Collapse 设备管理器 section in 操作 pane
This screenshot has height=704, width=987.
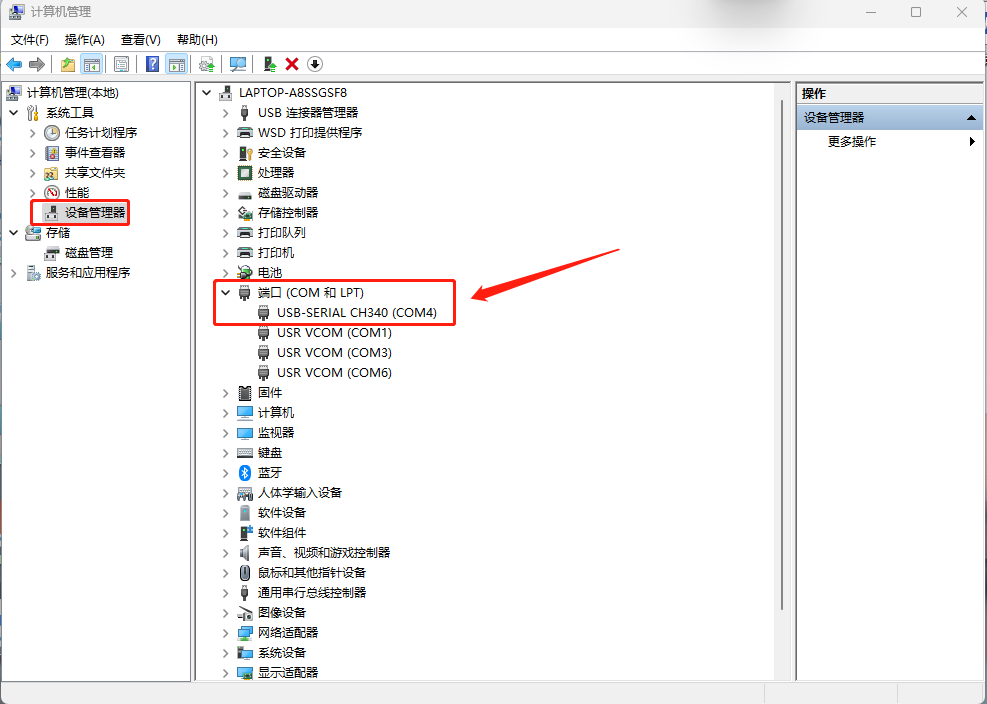click(971, 118)
